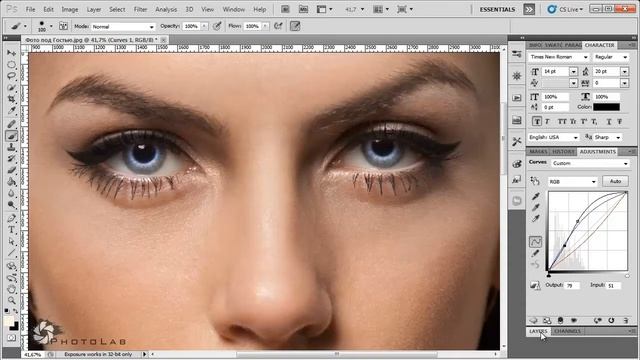This screenshot has height=360, width=640.
Task: Select the Lasso tool
Action: pyautogui.click(x=11, y=76)
